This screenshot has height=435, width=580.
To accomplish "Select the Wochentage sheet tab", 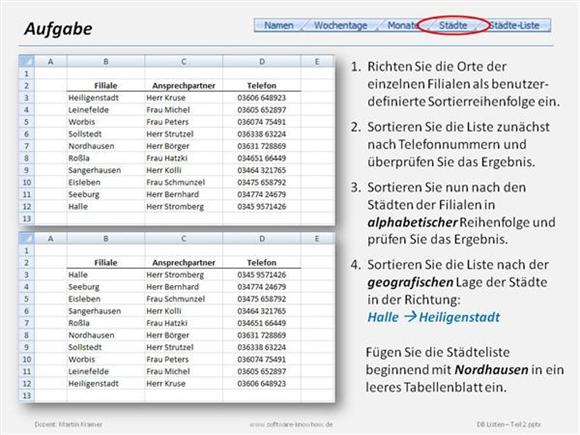I will click(340, 25).
